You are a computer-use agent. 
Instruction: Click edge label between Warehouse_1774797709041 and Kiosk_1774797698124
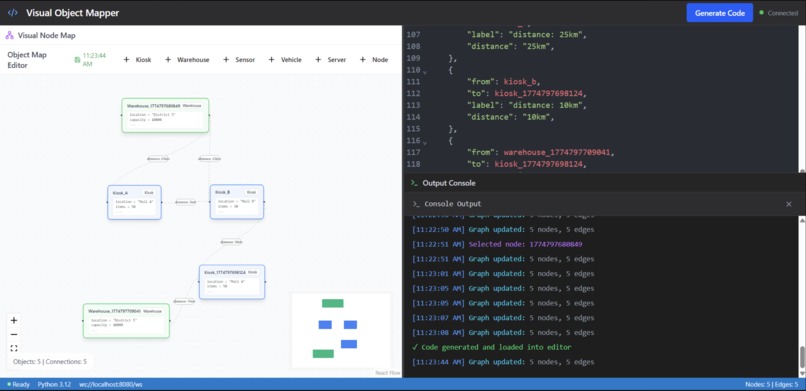point(184,301)
